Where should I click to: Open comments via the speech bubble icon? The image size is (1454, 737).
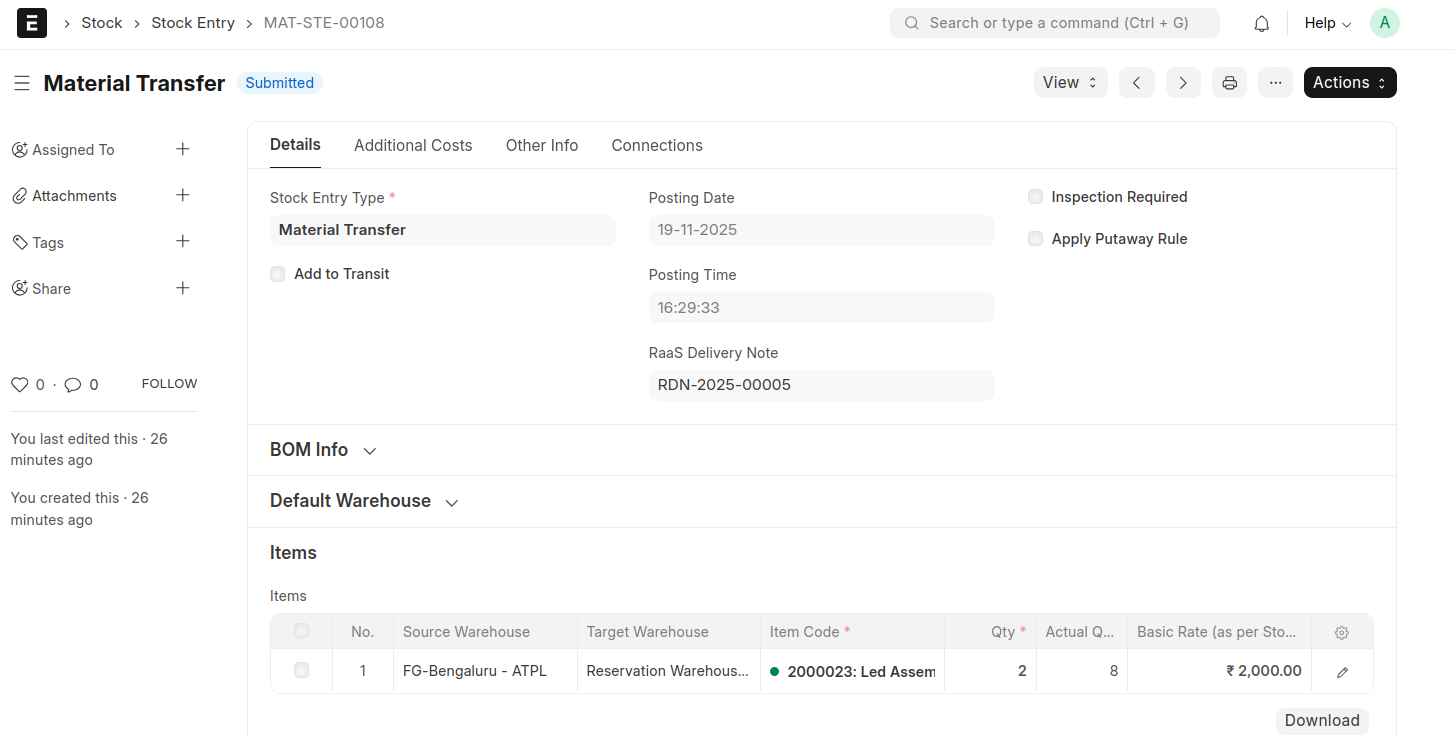tap(70, 384)
